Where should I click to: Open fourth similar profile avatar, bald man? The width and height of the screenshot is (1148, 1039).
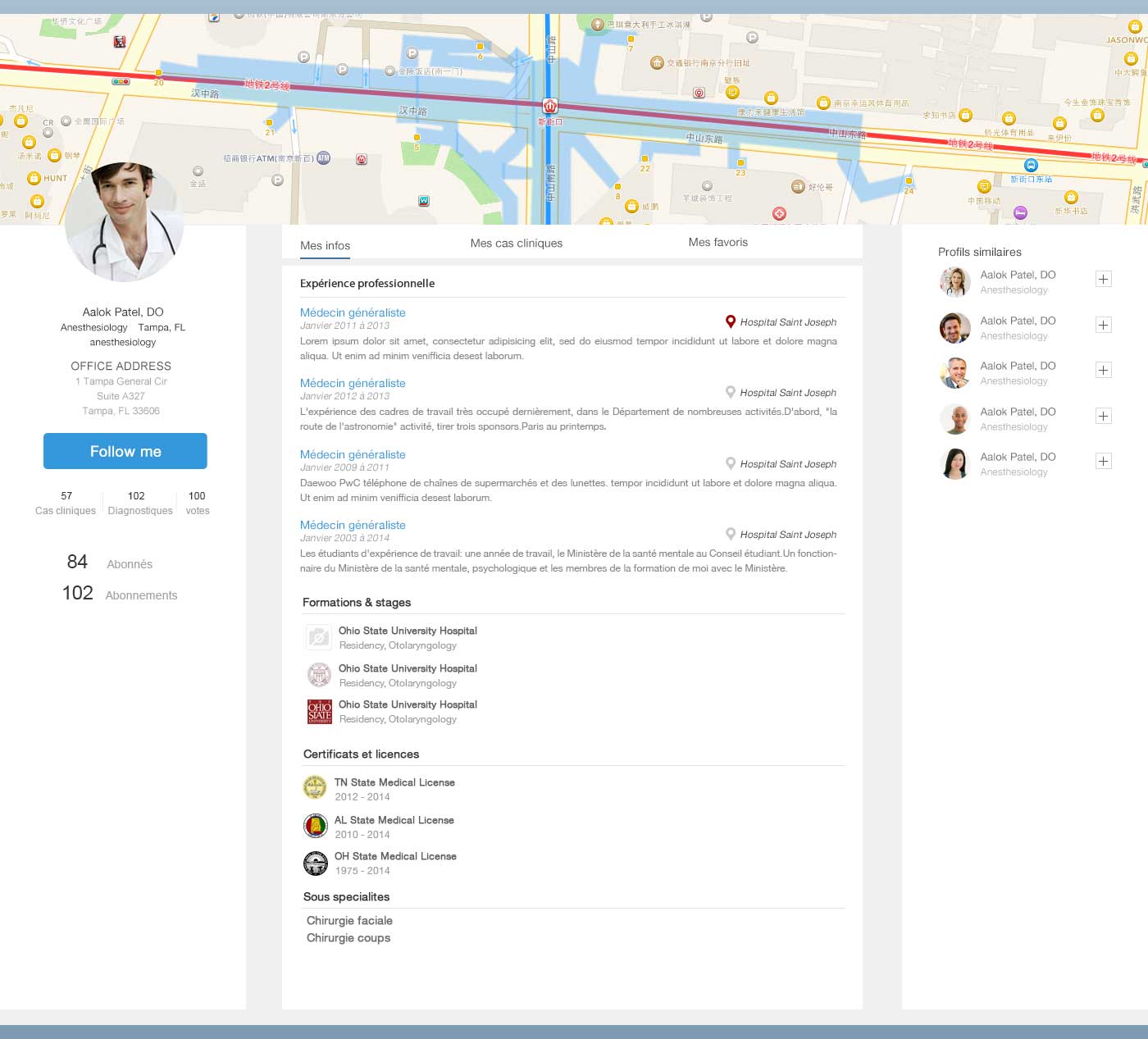pyautogui.click(x=955, y=419)
